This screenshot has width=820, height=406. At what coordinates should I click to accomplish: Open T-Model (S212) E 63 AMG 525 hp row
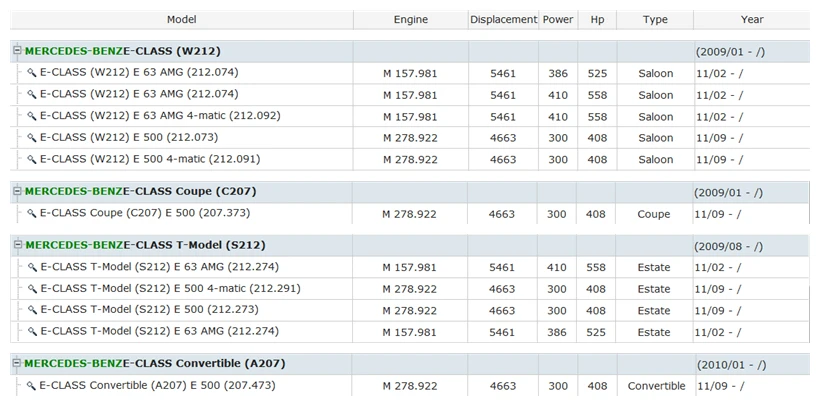coord(410,332)
